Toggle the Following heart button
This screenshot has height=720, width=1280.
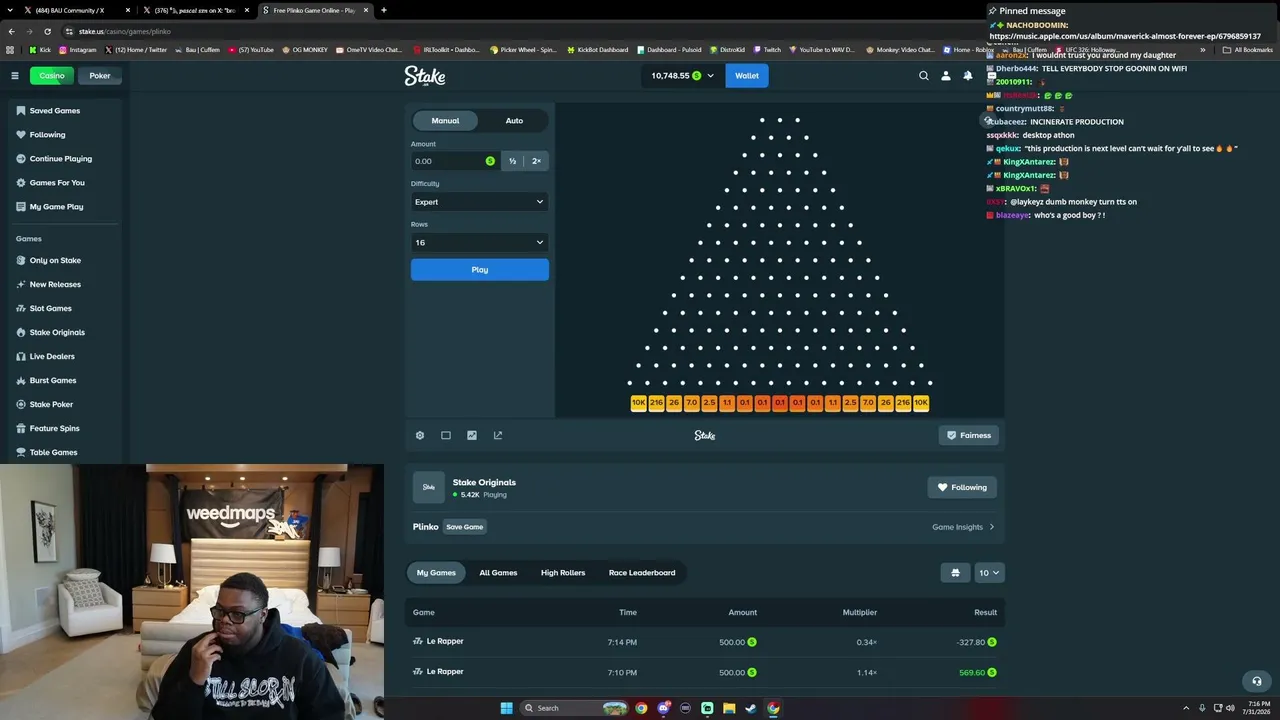[962, 488]
